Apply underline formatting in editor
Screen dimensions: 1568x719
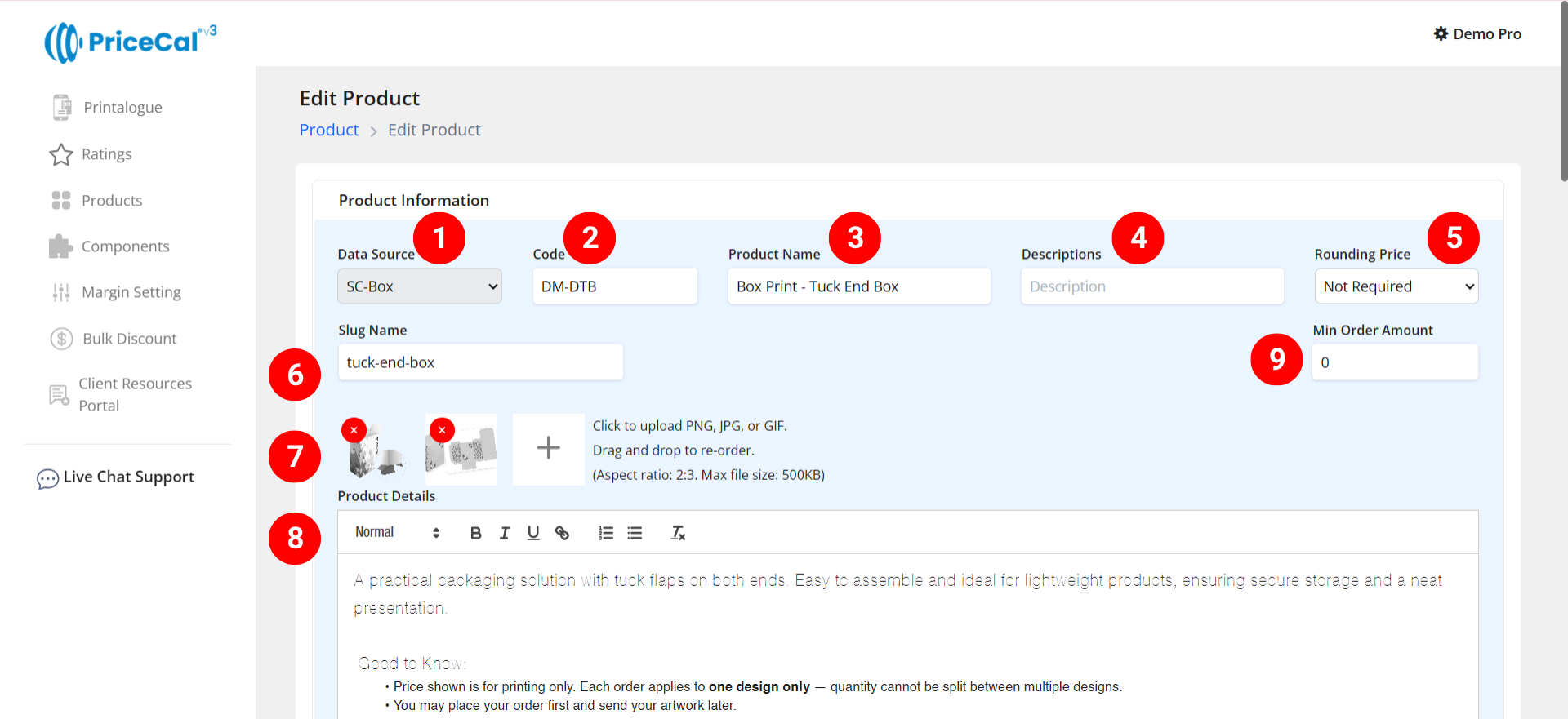(x=533, y=533)
